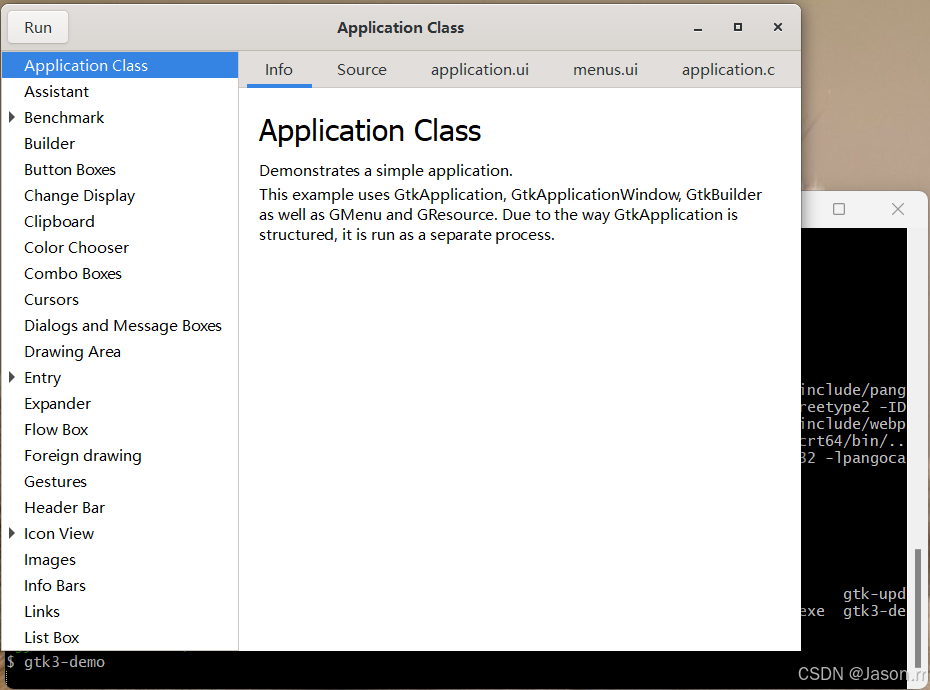Click 'Demonstrates a simple application.' text

tap(386, 171)
